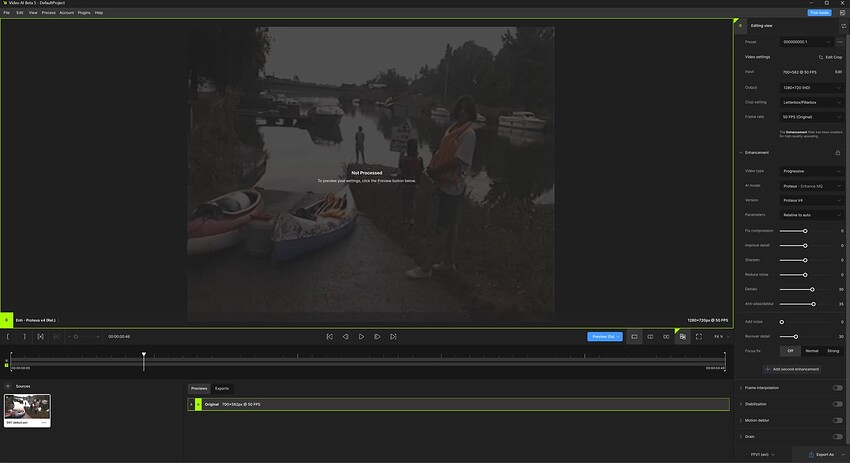850x463 pixels.
Task: Enter fullscreen preview mode
Action: pos(698,337)
